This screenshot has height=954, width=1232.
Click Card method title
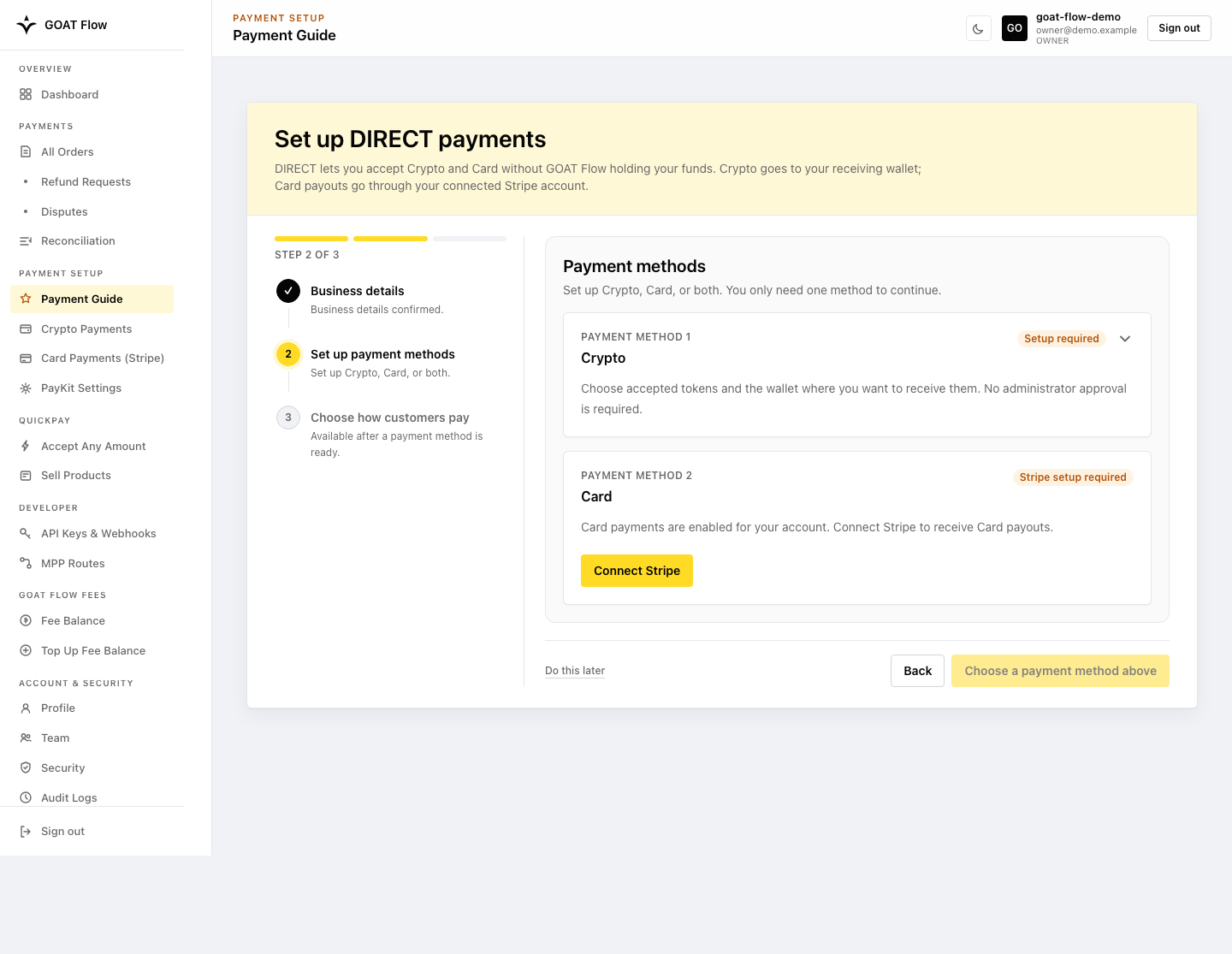[x=596, y=497]
